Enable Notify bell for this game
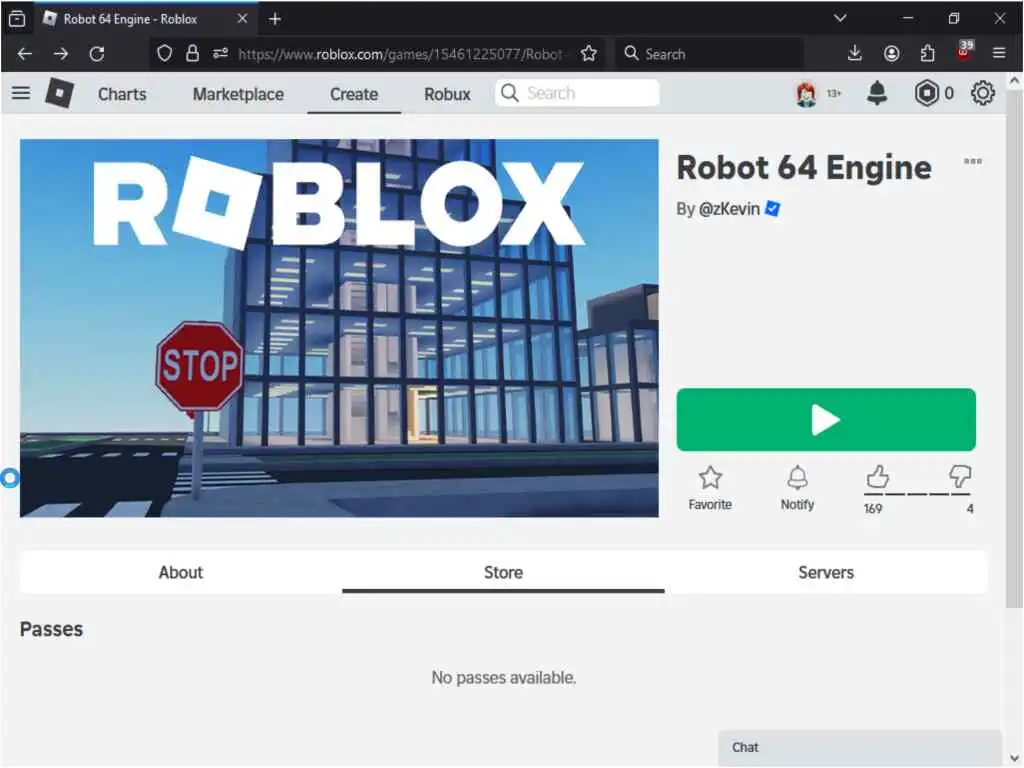This screenshot has width=1024, height=768. [797, 477]
